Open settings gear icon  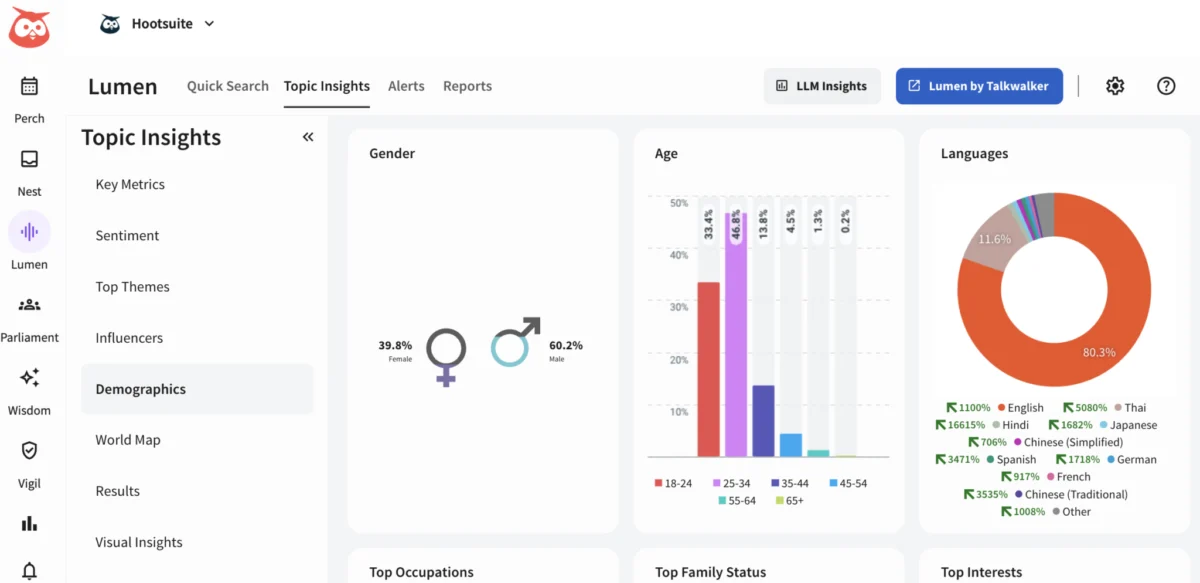[x=1115, y=86]
